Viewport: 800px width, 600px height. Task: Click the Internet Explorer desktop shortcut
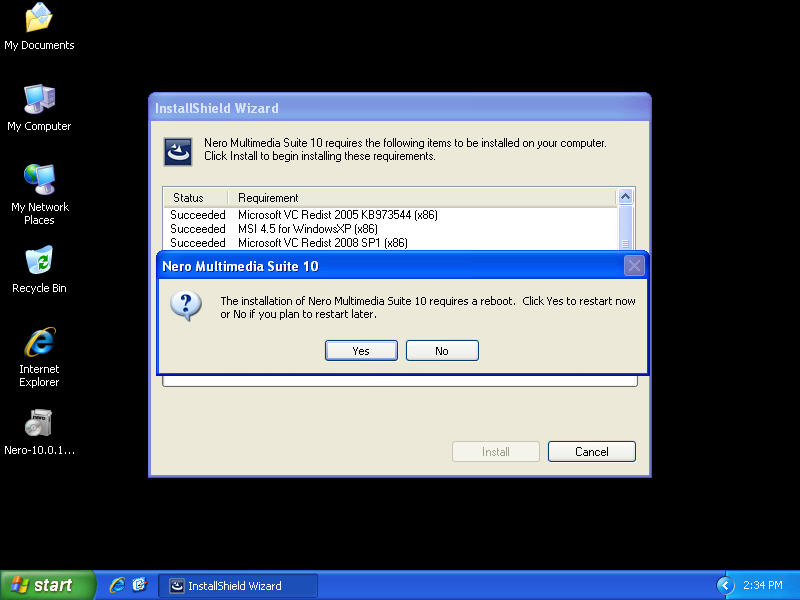(x=39, y=343)
